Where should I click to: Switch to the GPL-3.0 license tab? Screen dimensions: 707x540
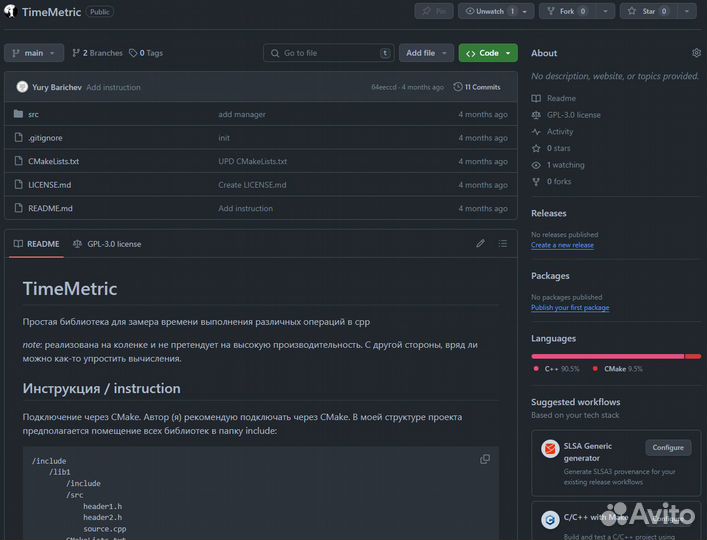107,243
